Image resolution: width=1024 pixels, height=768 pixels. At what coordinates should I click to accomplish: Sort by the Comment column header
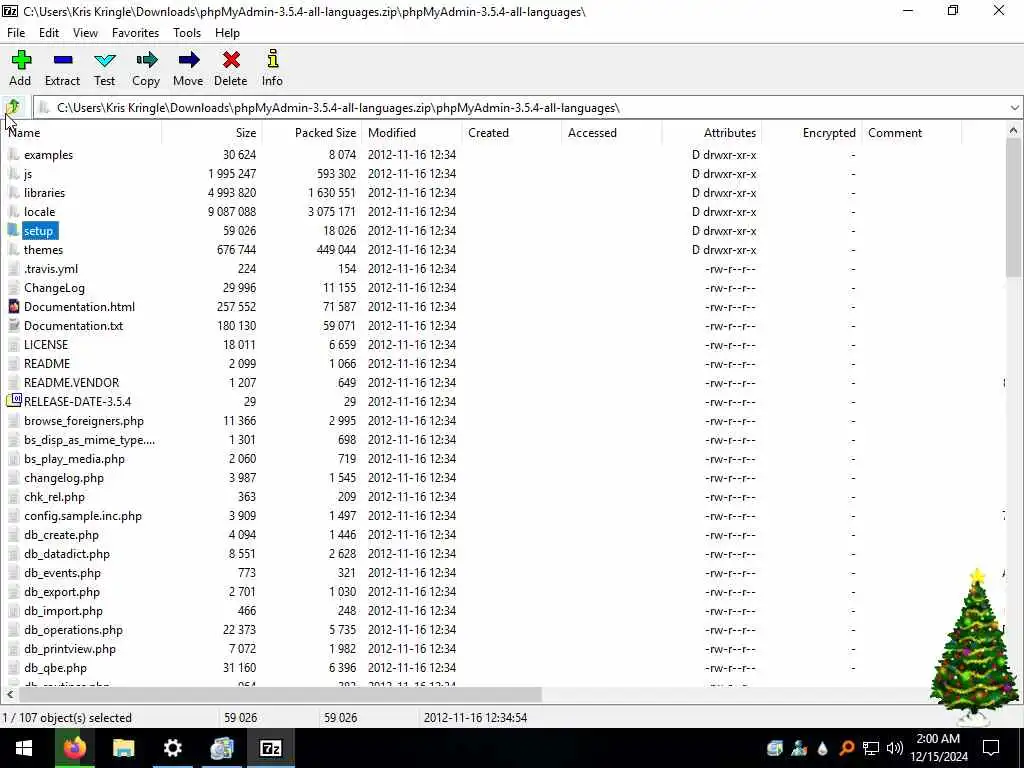point(912,133)
